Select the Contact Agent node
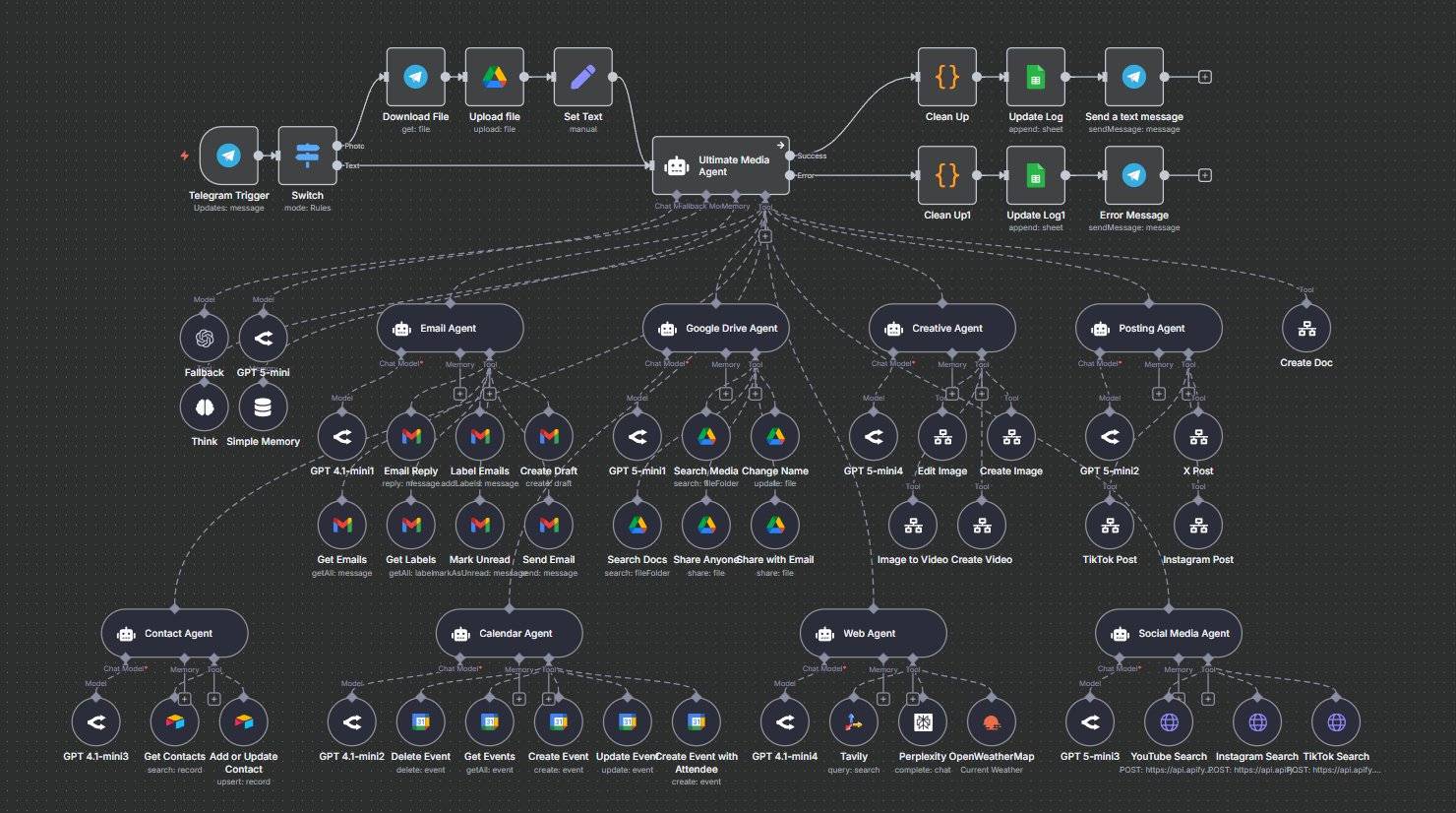Viewport: 1456px width, 813px height. pos(174,633)
